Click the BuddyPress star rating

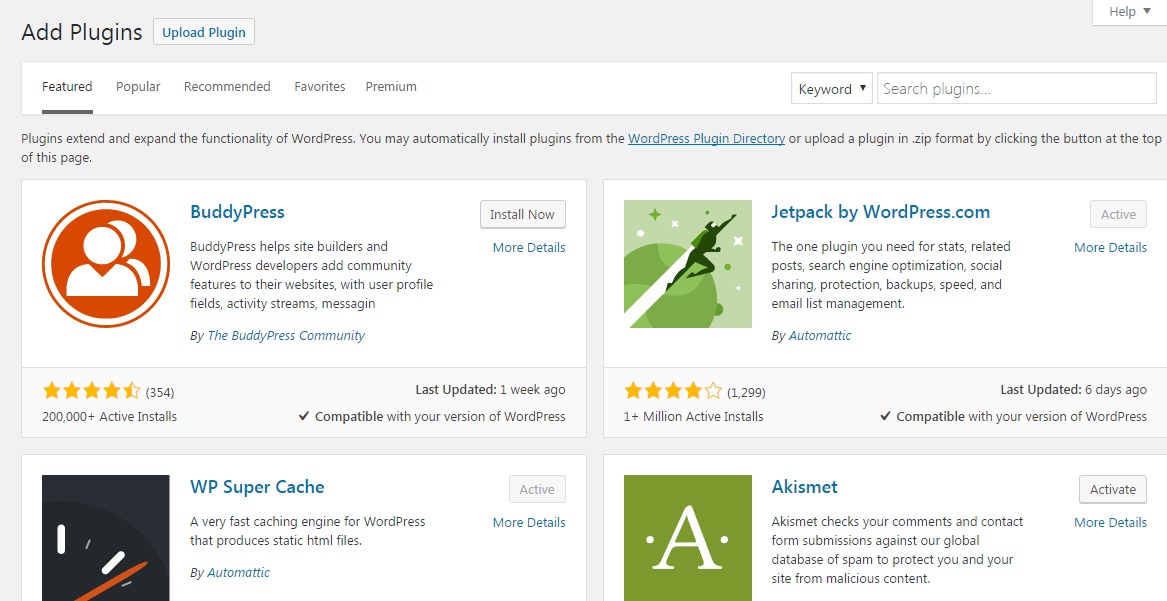(92, 391)
